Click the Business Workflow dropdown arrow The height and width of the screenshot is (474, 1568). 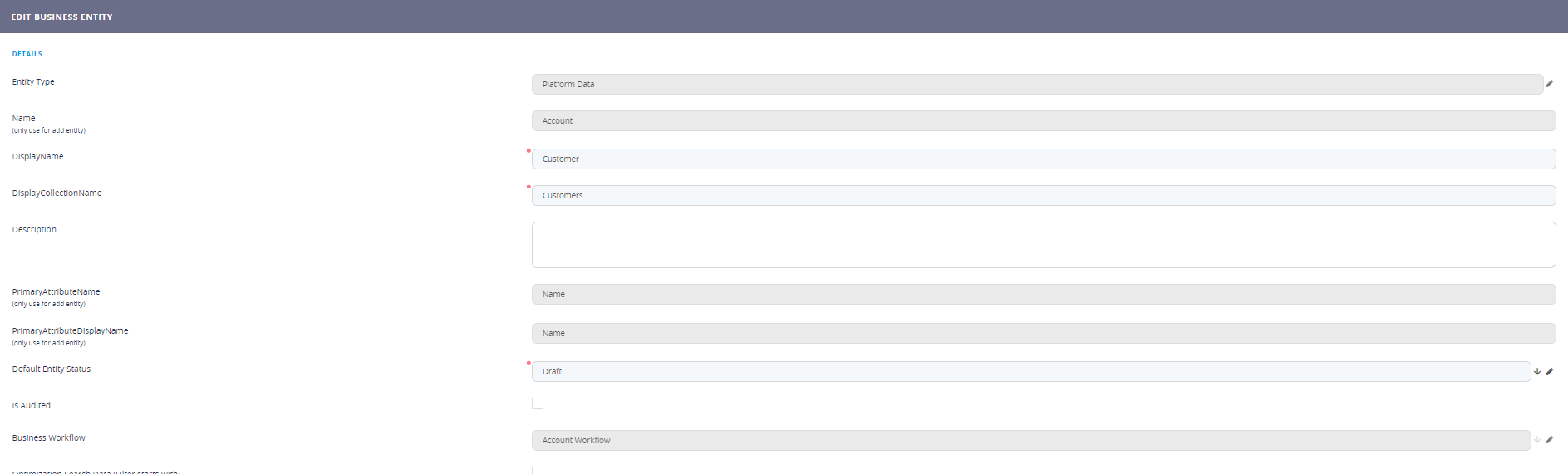click(x=1537, y=441)
